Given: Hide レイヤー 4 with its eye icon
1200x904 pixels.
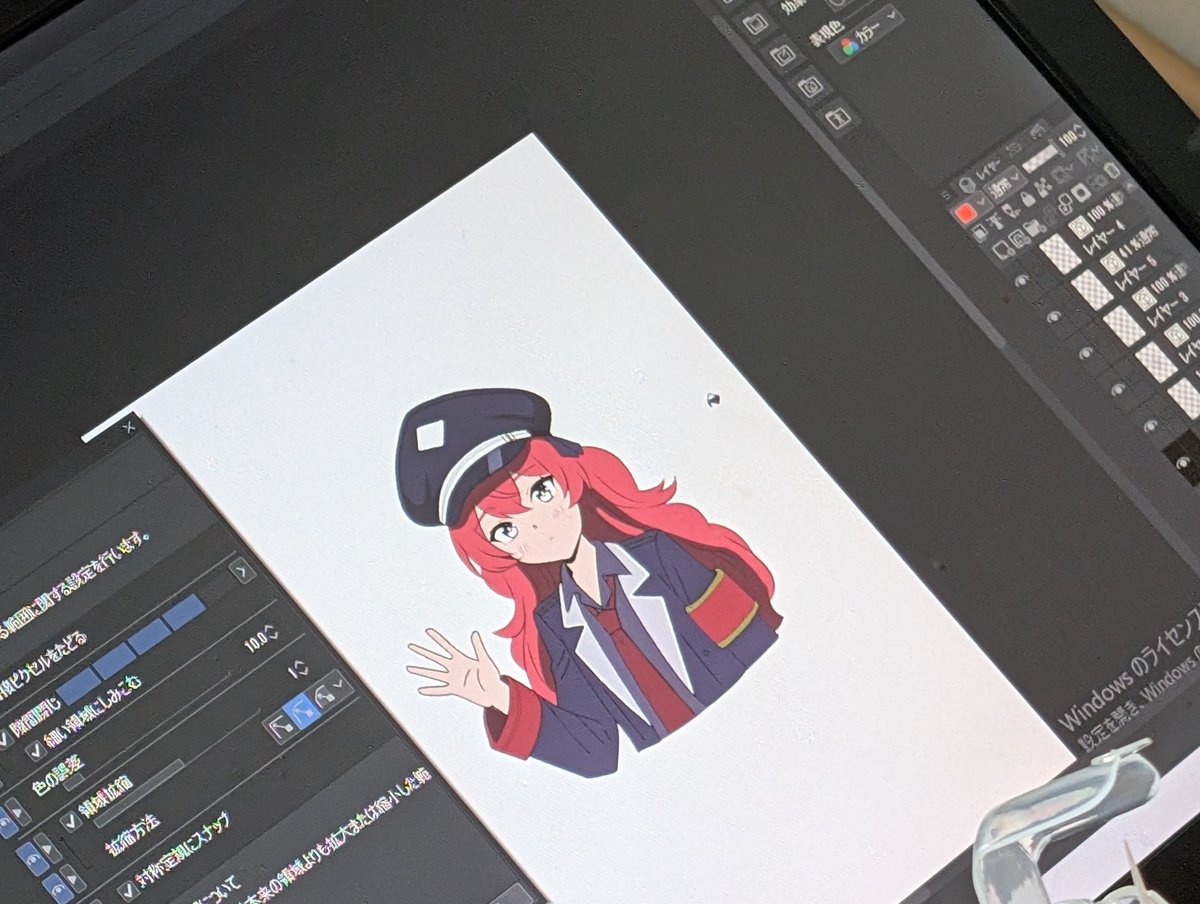Looking at the screenshot, I should (x=1022, y=280).
